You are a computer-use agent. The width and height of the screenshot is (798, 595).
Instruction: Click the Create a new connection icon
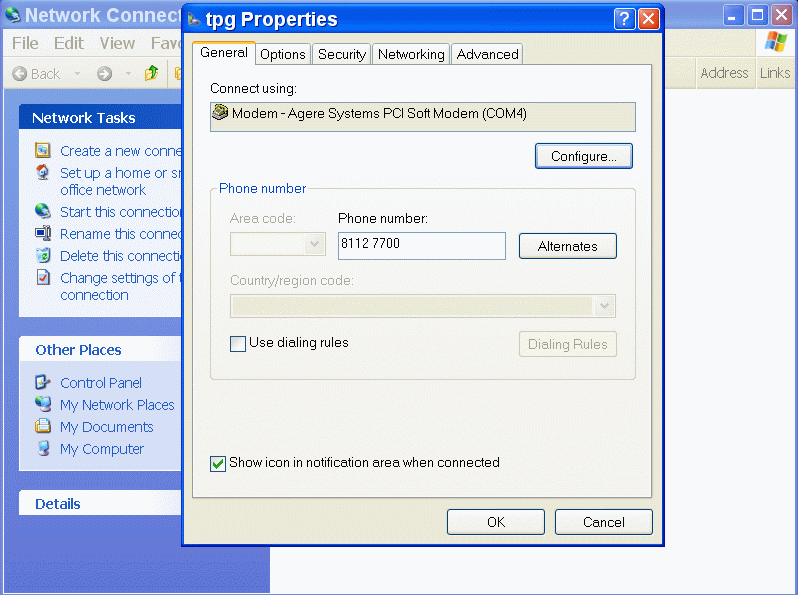(x=43, y=150)
